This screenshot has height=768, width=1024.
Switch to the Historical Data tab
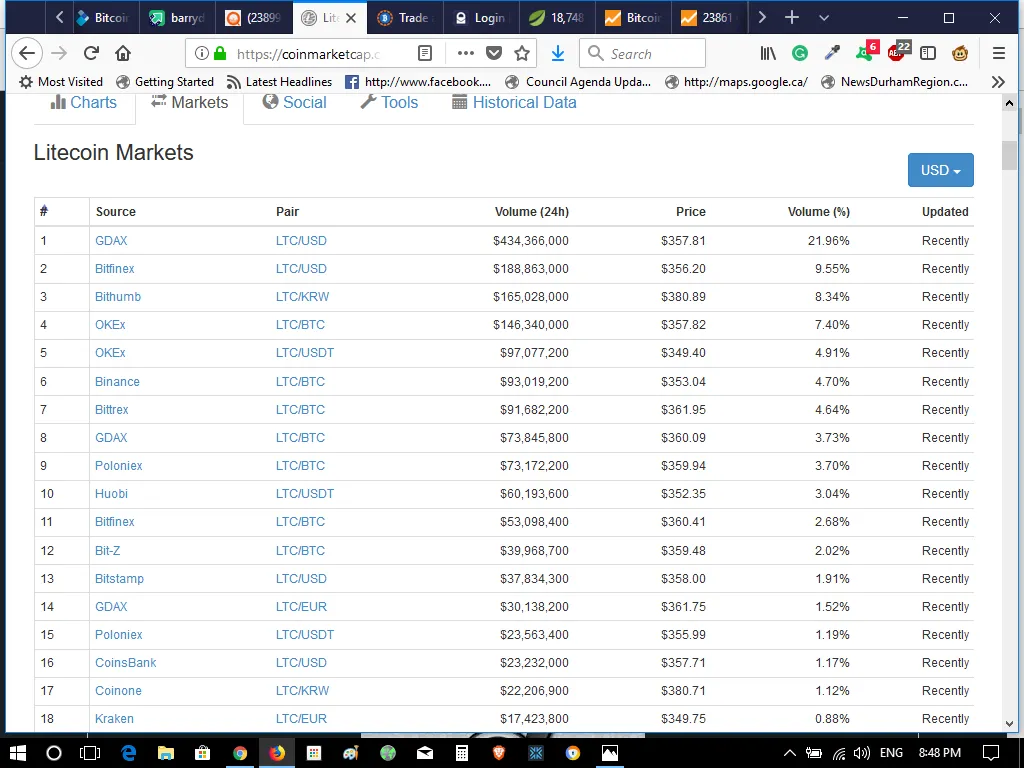point(515,103)
